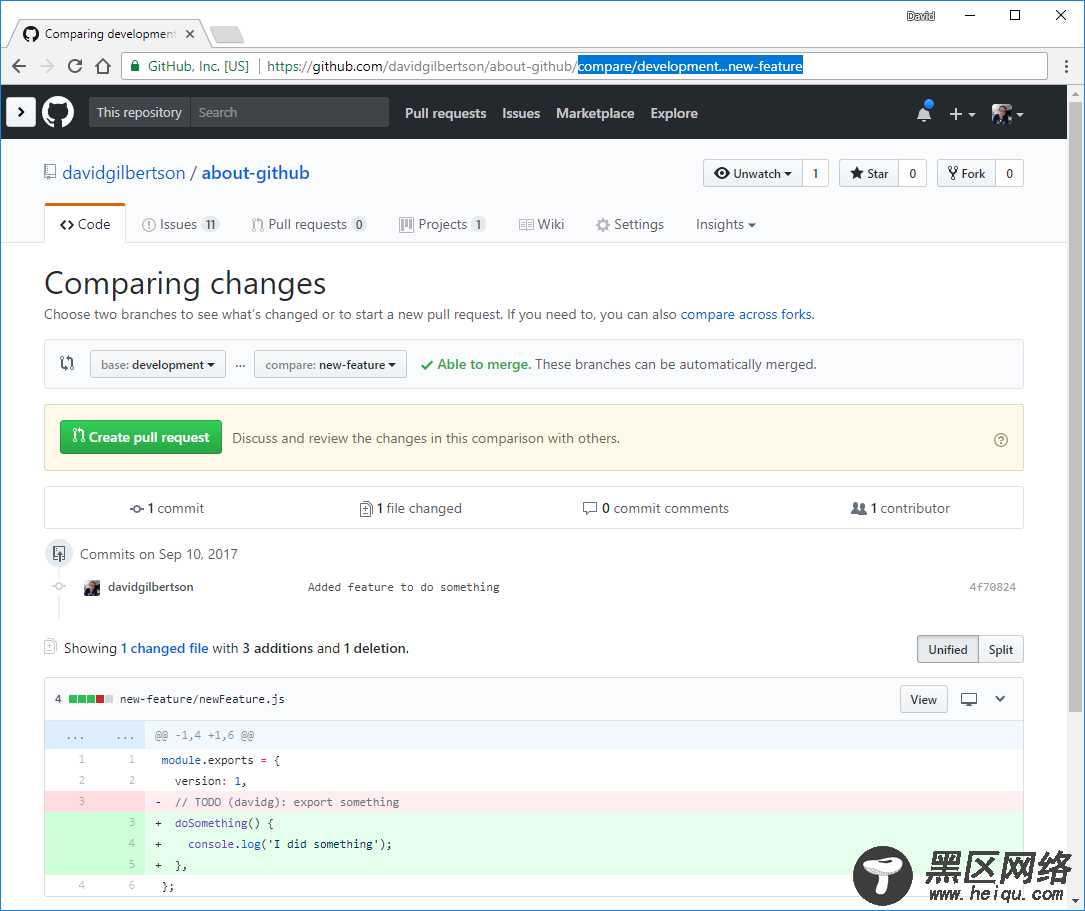
Task: Open Explore in top navigation
Action: 674,113
